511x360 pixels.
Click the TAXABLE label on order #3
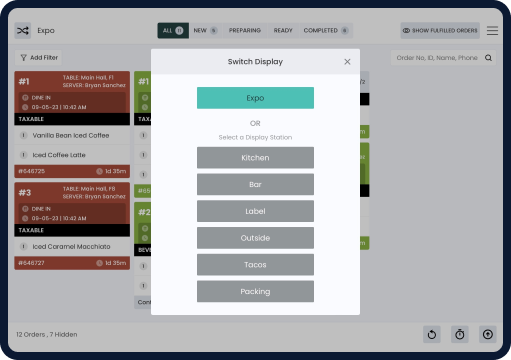(x=31, y=230)
